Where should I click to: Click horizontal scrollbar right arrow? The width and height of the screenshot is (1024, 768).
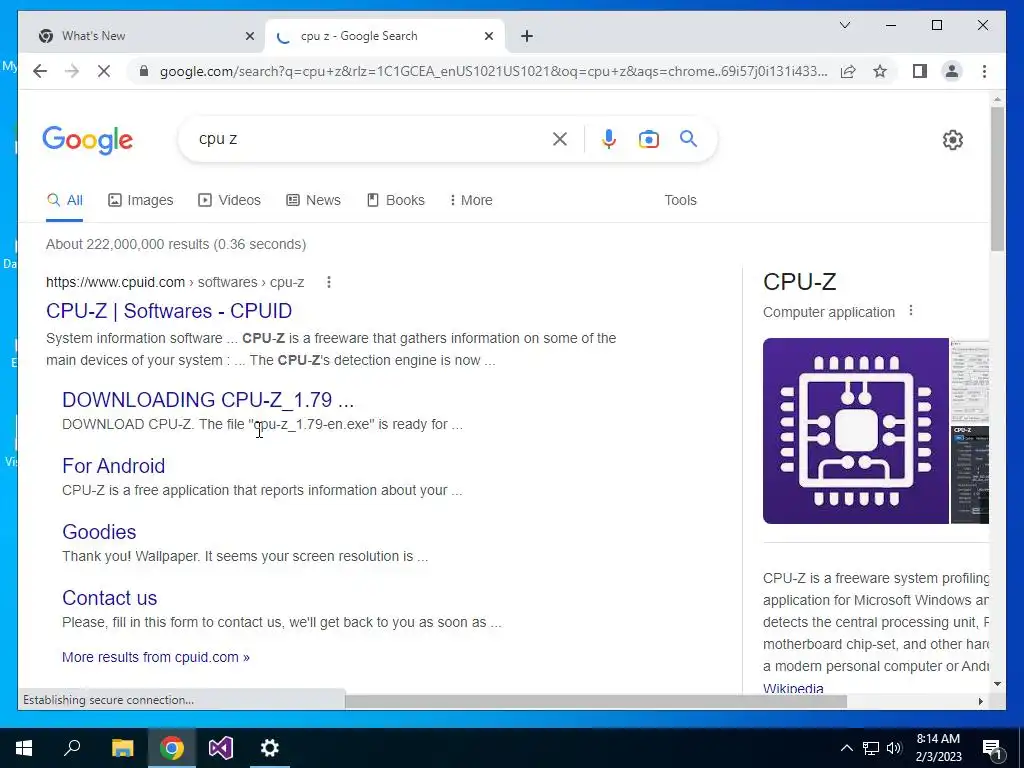pos(980,701)
